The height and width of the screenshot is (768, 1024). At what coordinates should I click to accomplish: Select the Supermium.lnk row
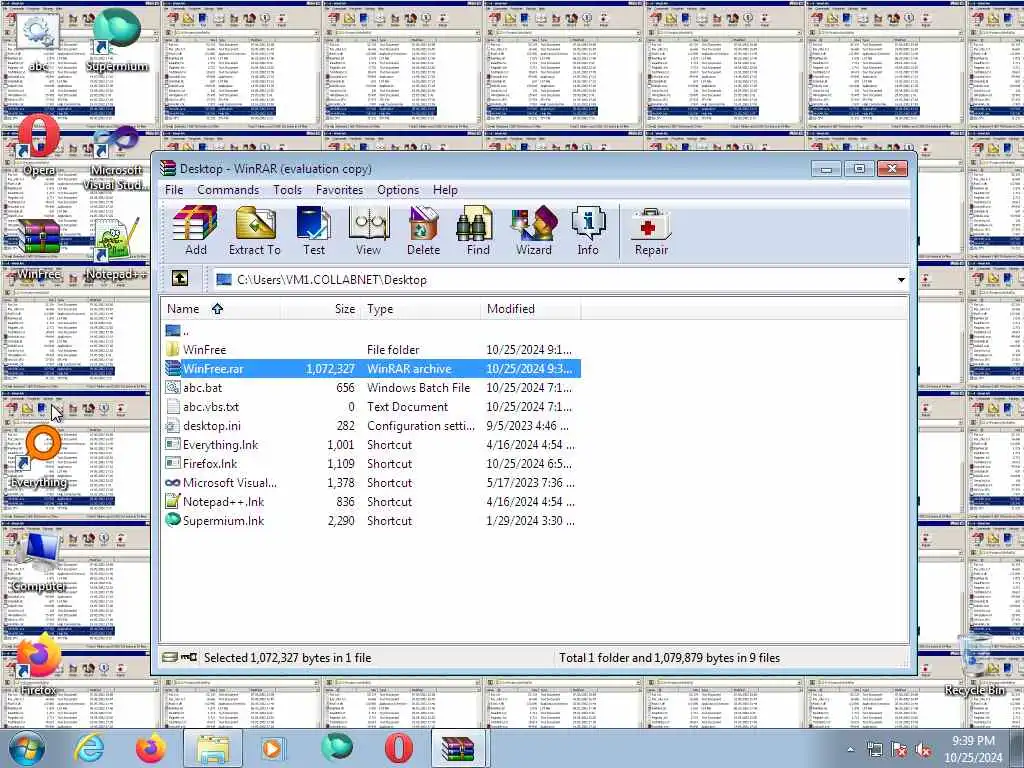tap(371, 520)
